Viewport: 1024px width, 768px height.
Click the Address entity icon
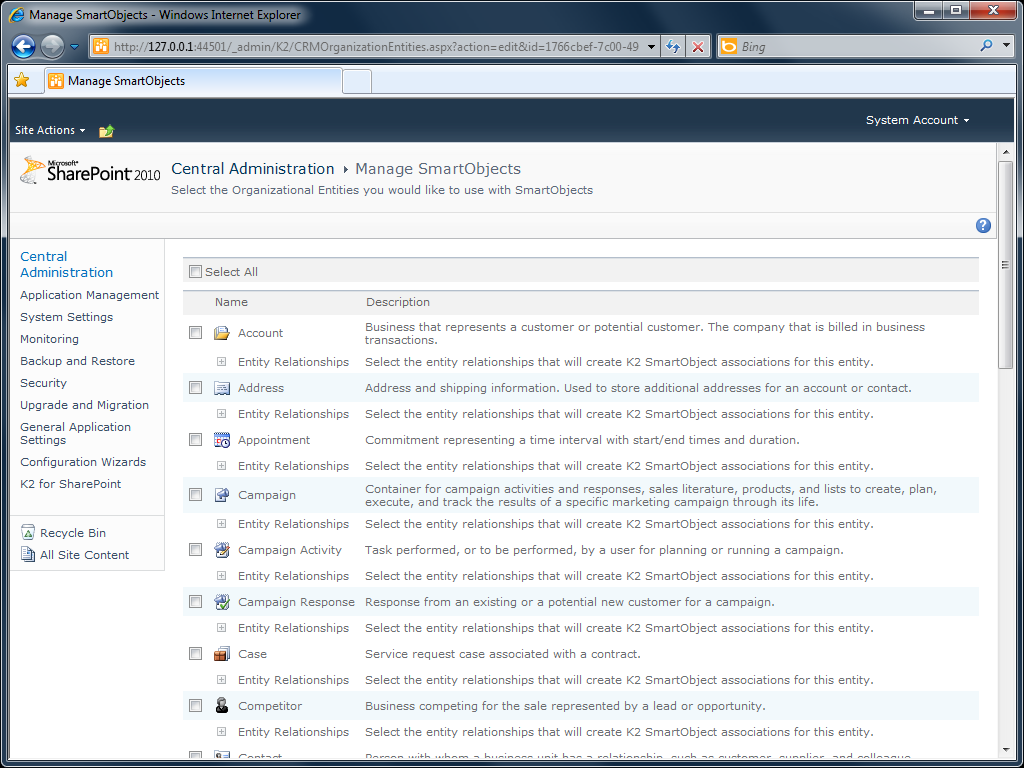click(222, 388)
